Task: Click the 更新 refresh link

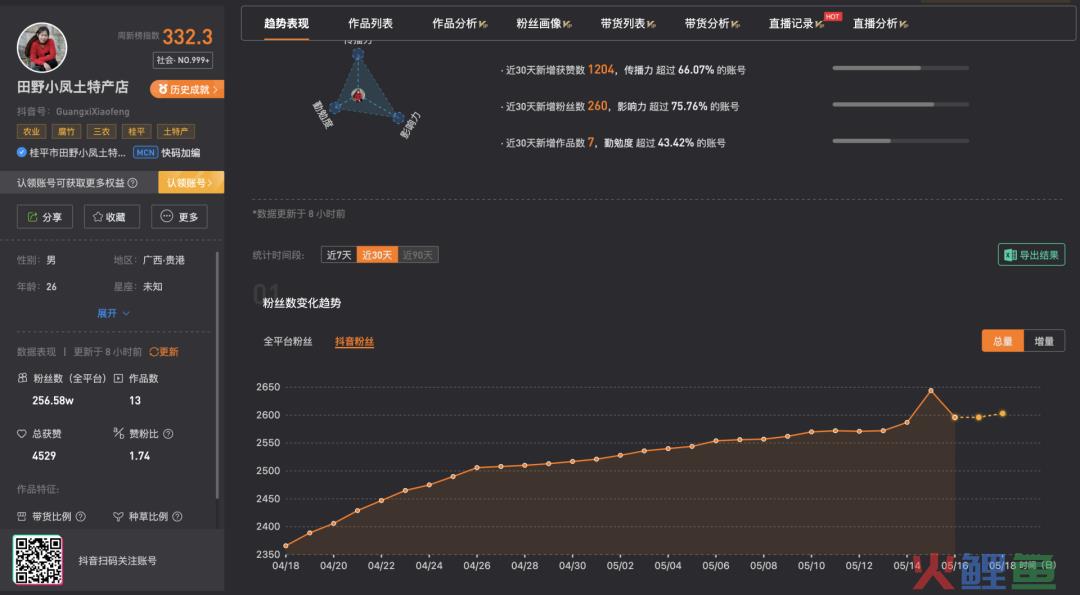Action: 164,352
